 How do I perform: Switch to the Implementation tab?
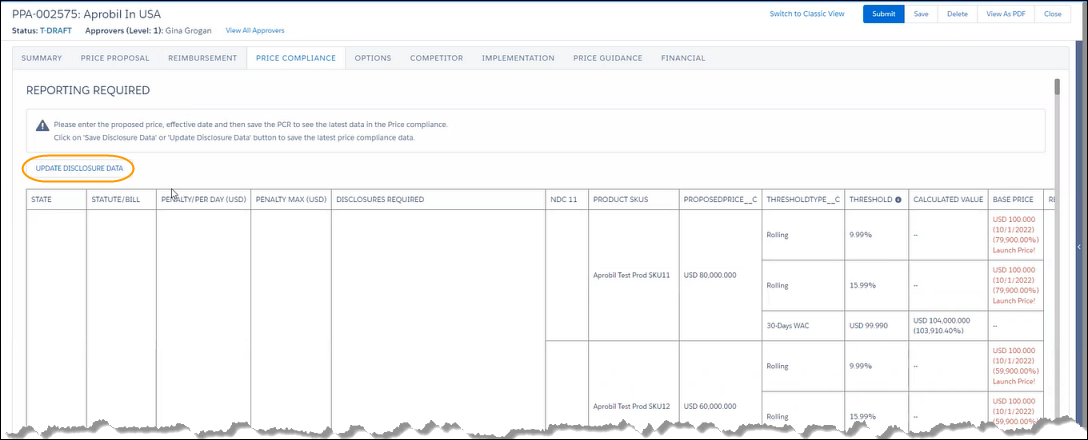pyautogui.click(x=518, y=58)
